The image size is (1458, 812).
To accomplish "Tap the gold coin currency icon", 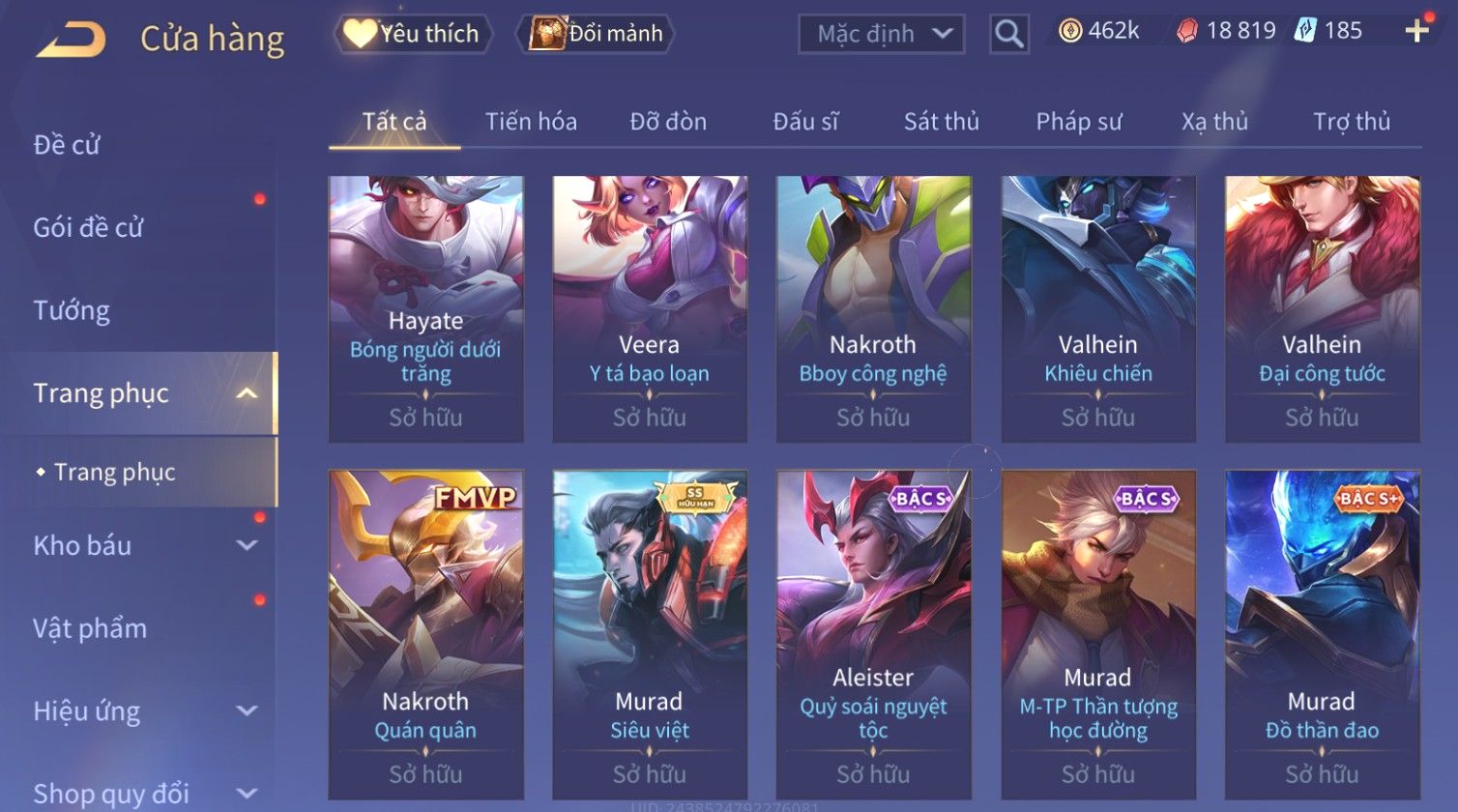I will click(1070, 31).
